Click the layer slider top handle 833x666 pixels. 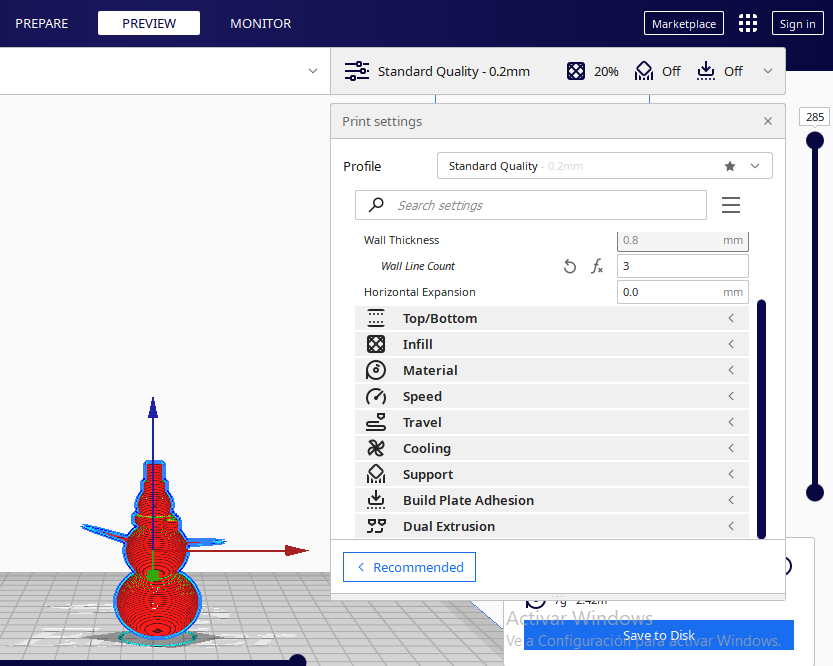(x=814, y=141)
